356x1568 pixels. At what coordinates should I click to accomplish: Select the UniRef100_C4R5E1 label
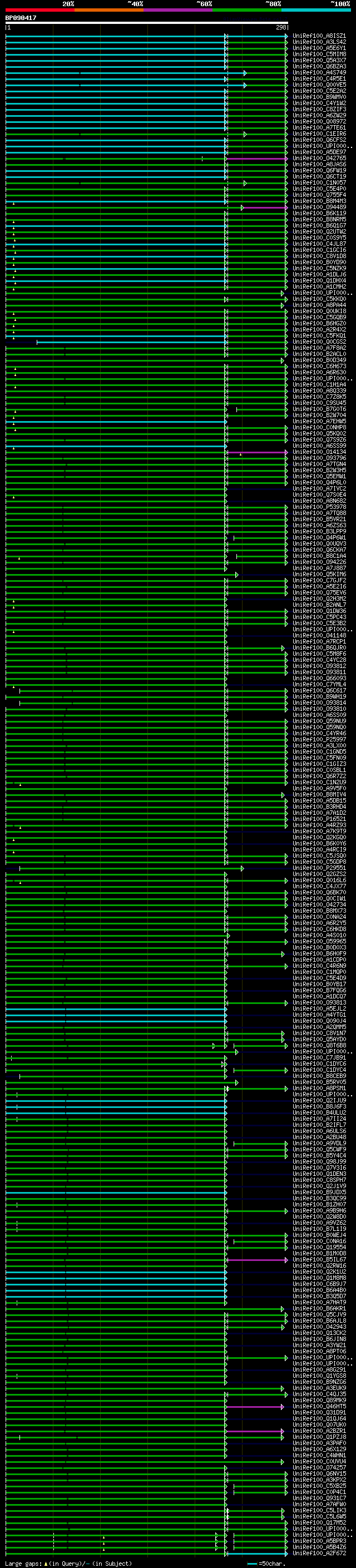pyautogui.click(x=319, y=79)
